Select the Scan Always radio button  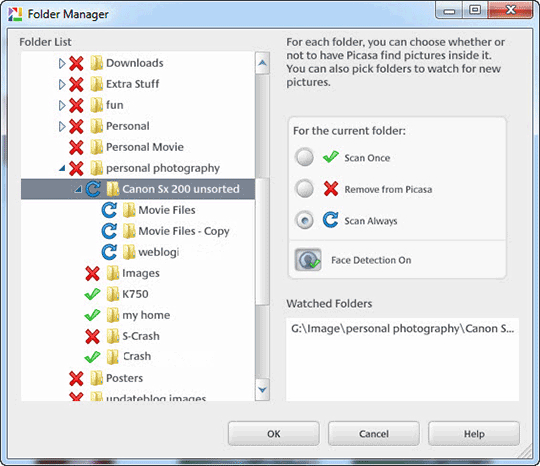304,220
